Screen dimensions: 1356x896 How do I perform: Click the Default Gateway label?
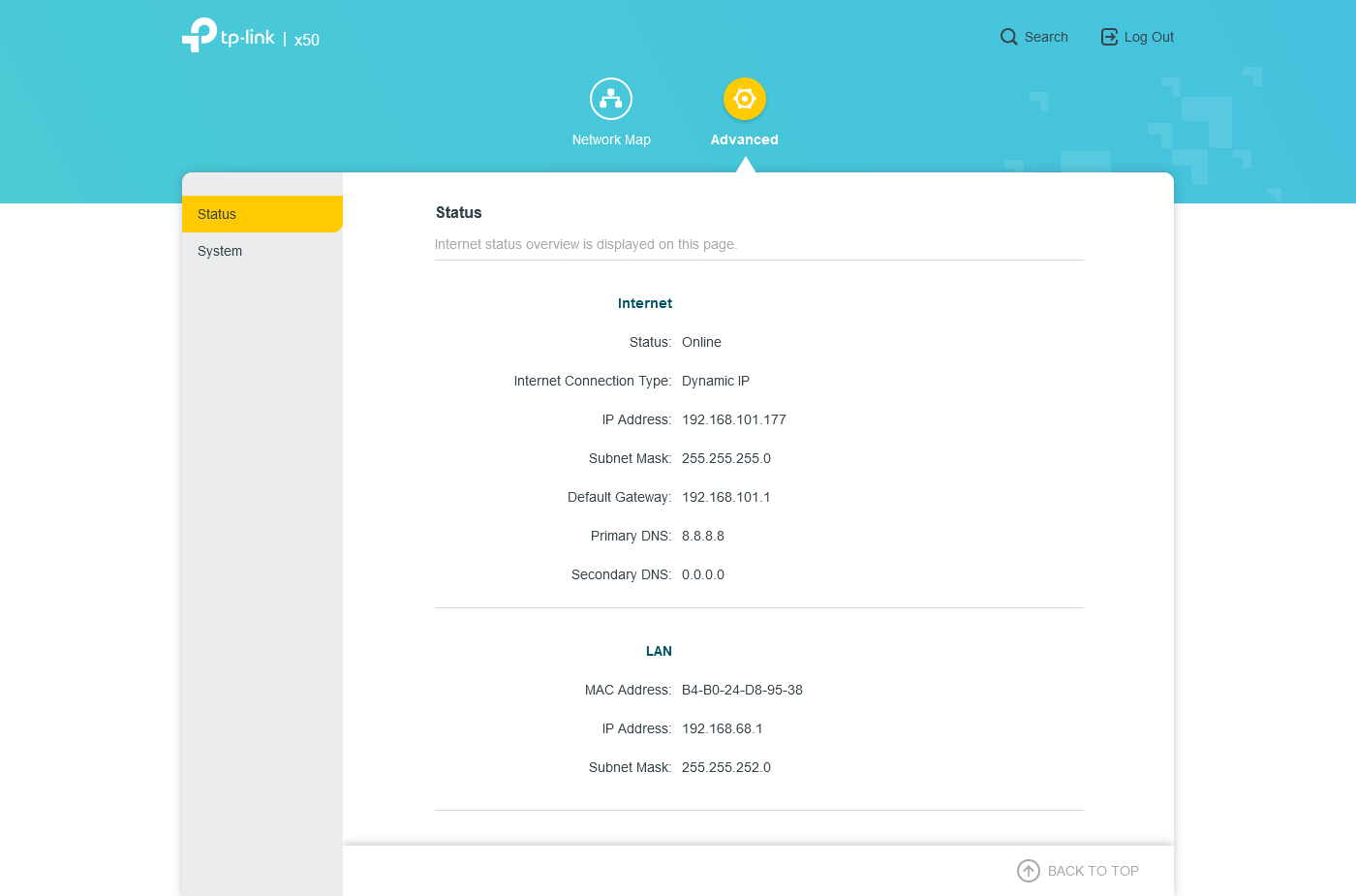(620, 497)
